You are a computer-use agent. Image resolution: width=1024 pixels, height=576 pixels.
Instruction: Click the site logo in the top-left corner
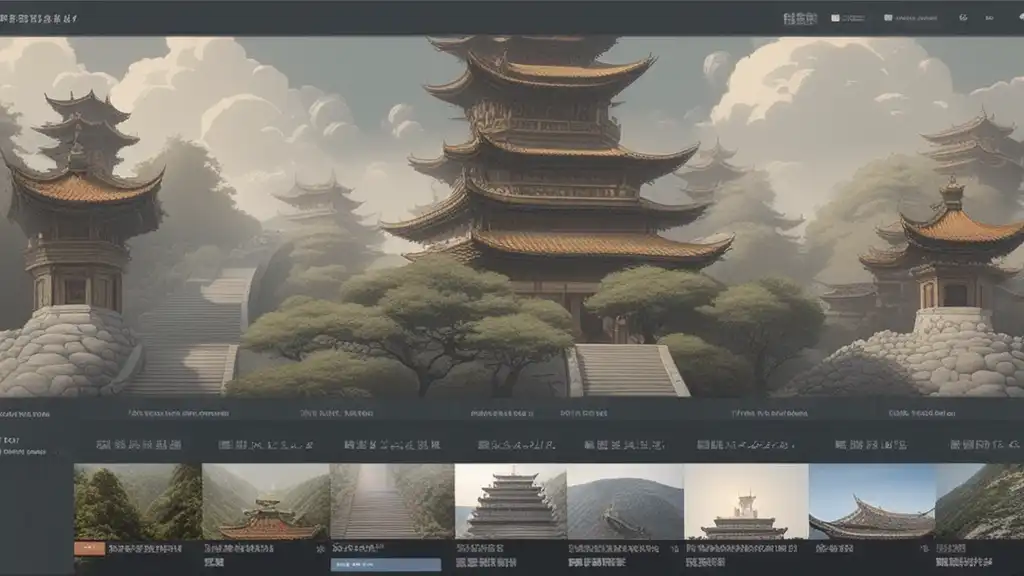click(41, 18)
